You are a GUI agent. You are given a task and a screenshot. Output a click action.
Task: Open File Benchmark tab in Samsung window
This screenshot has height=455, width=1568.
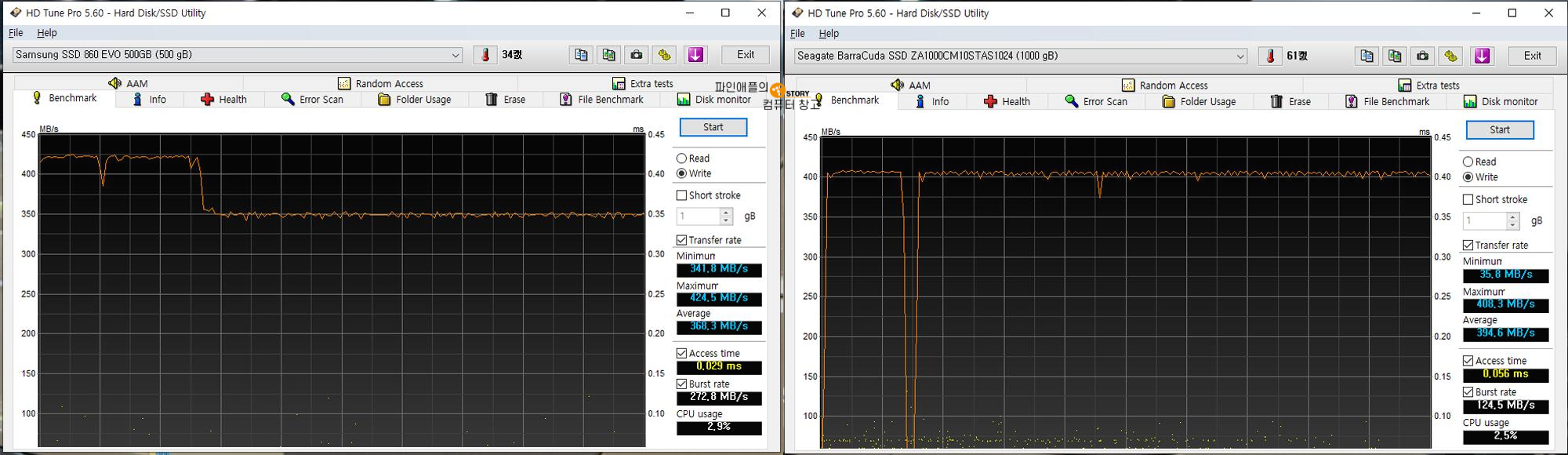point(601,100)
